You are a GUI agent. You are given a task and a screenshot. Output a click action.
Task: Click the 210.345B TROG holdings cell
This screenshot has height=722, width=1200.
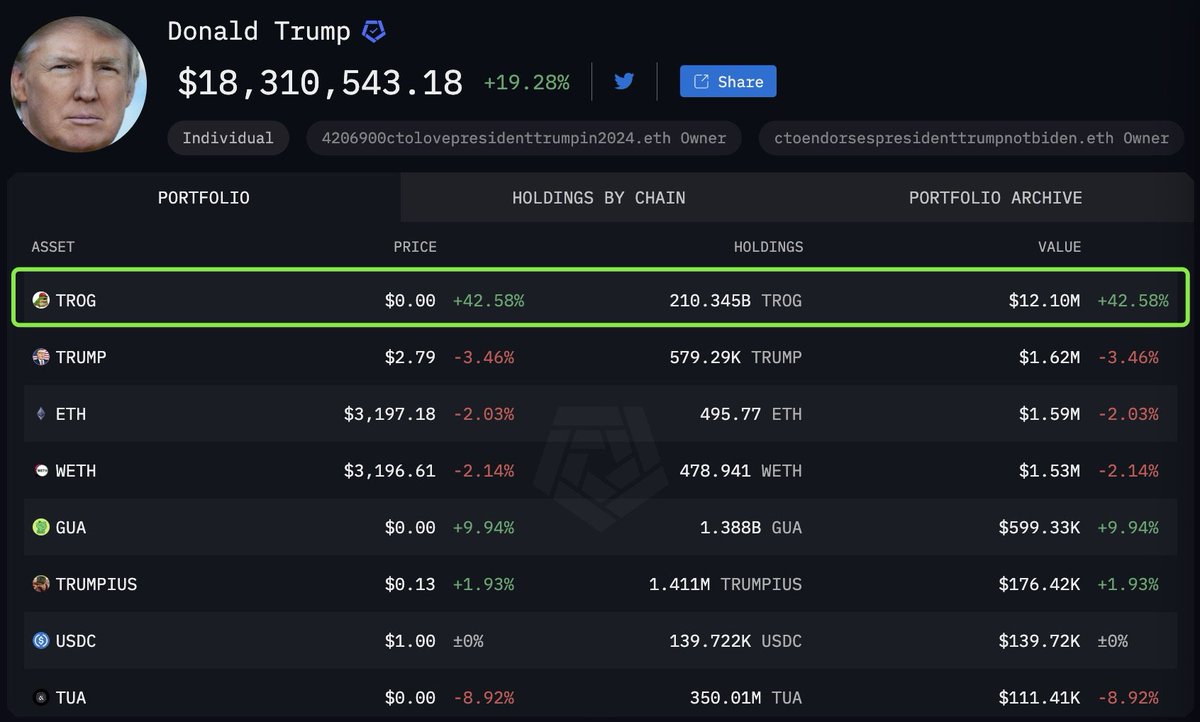pyautogui.click(x=736, y=300)
